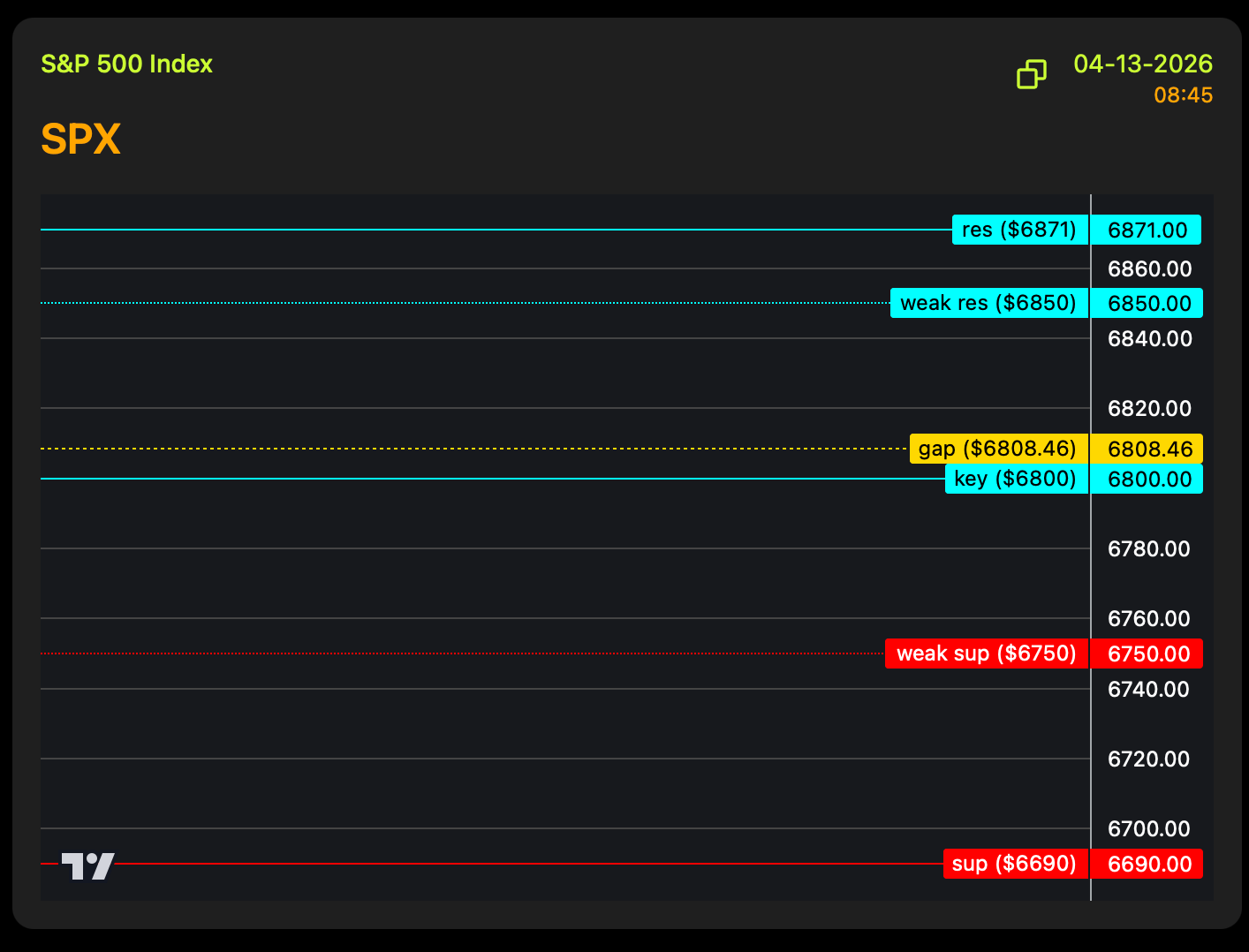Click the 'key ($6800)' level label

1017,479
